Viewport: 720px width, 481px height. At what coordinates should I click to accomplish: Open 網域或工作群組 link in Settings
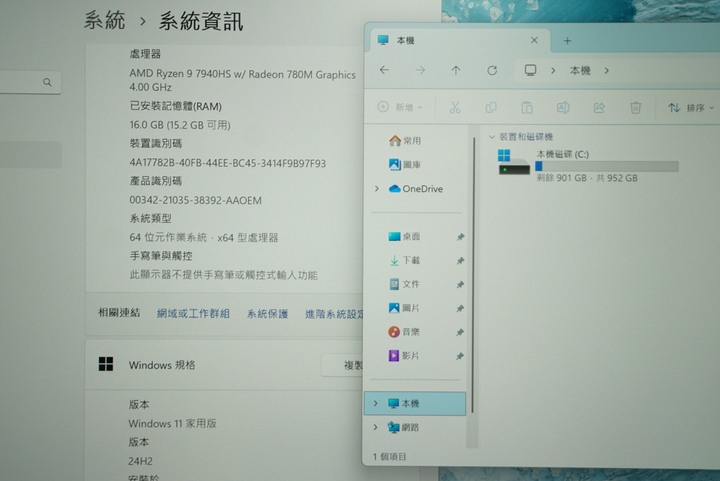click(x=193, y=313)
